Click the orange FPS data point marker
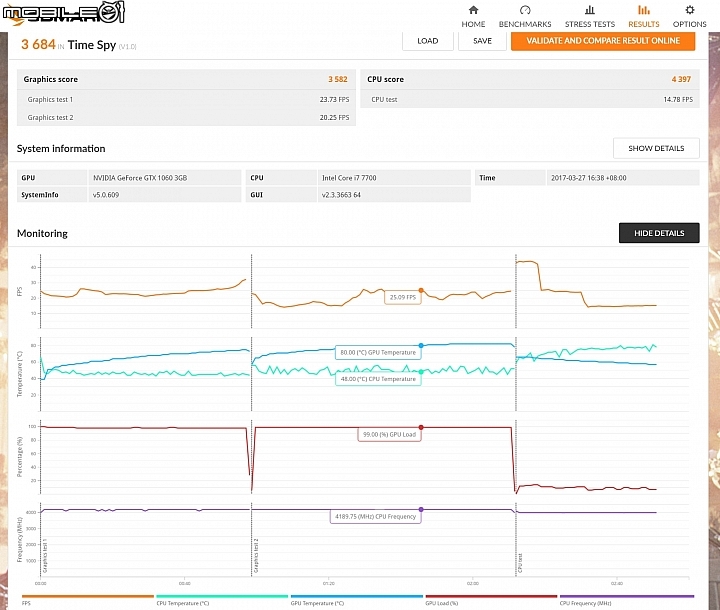The width and height of the screenshot is (720, 610). tap(421, 290)
